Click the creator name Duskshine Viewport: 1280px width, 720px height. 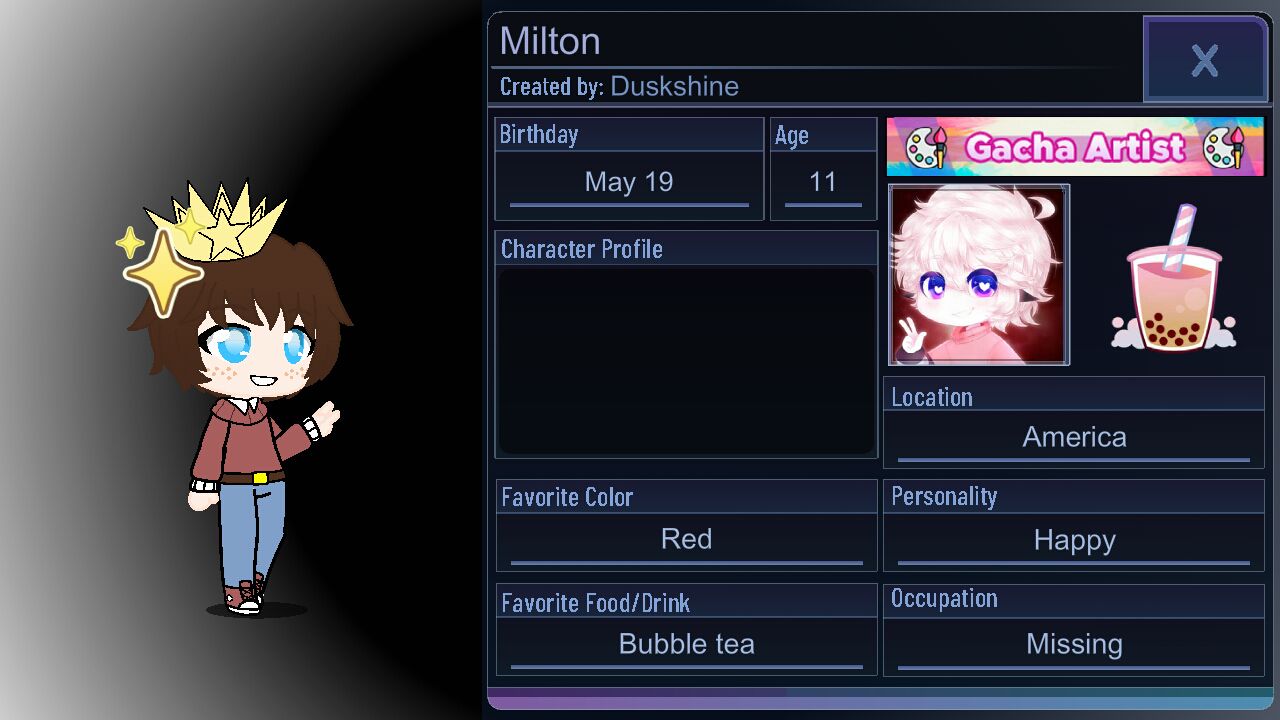pos(674,87)
